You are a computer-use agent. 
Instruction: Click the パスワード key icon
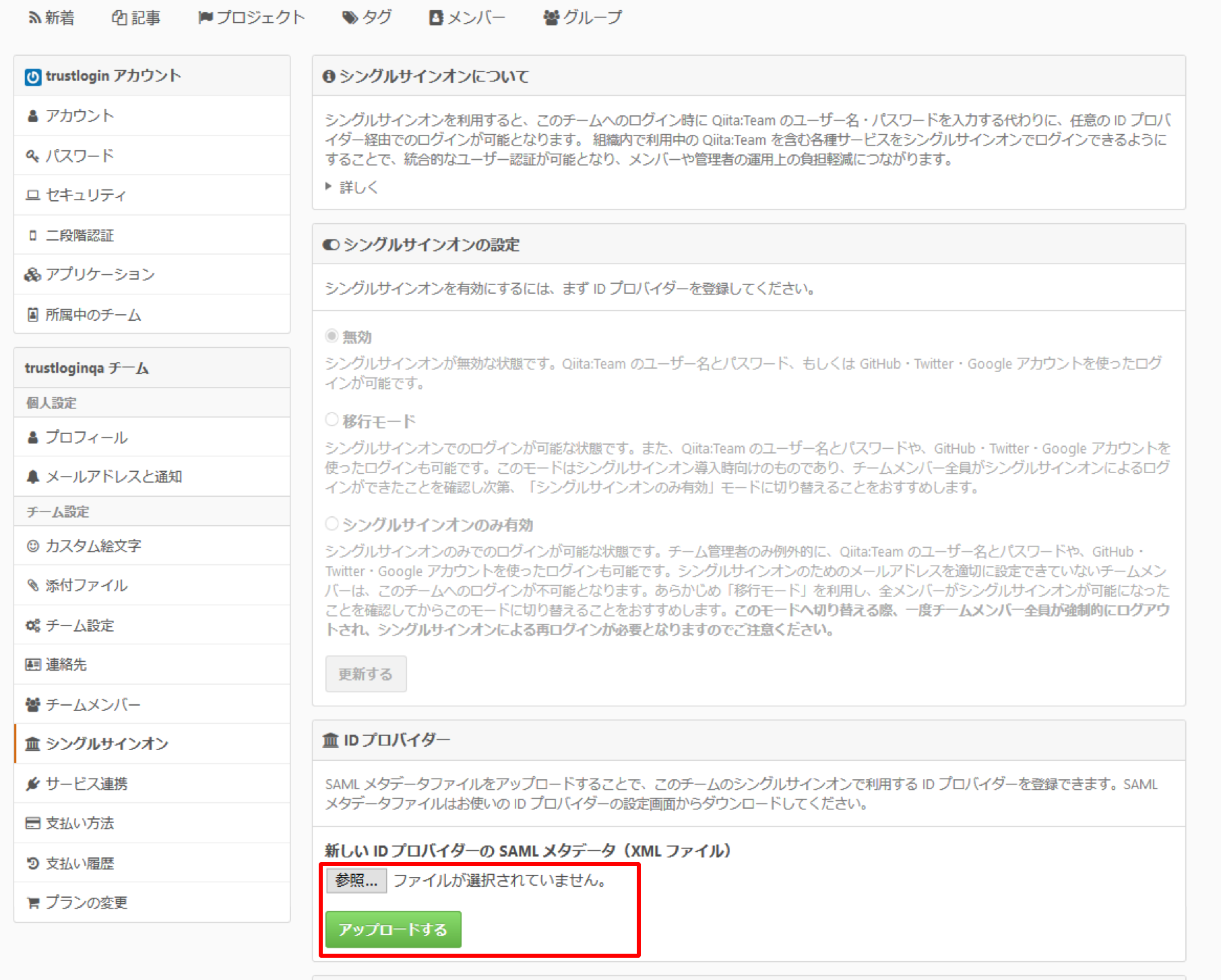[32, 156]
